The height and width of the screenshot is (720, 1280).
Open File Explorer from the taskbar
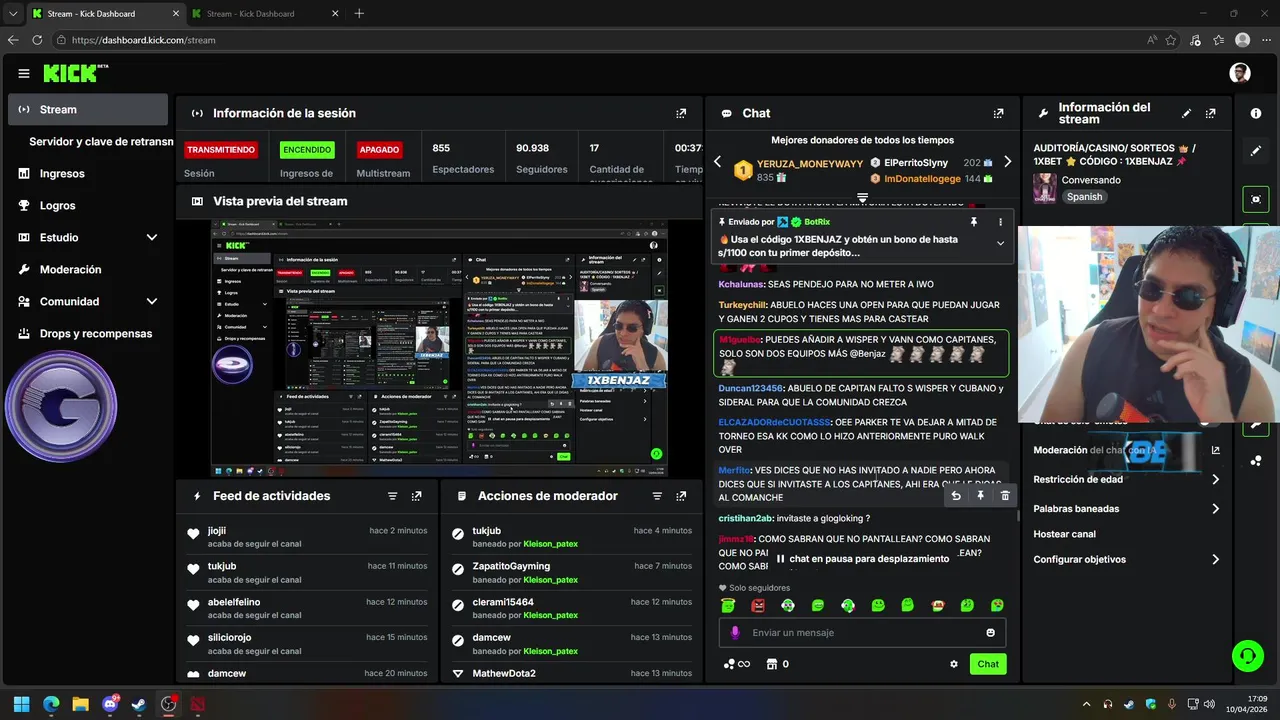tap(80, 704)
